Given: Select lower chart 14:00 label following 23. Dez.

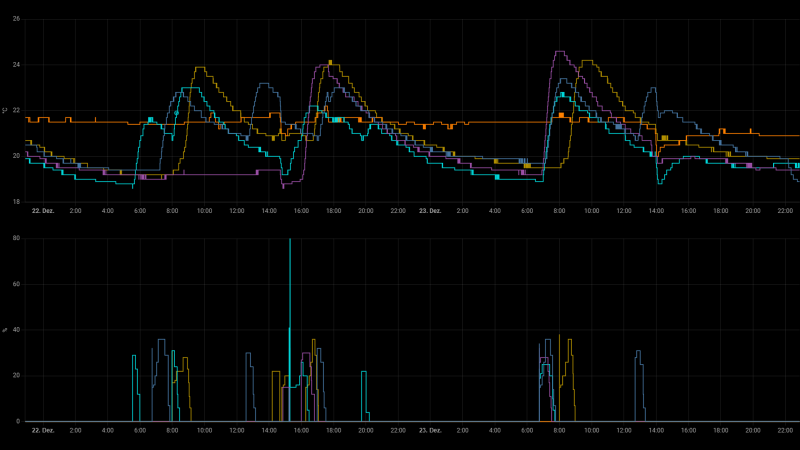Looking at the screenshot, I should pos(656,431).
